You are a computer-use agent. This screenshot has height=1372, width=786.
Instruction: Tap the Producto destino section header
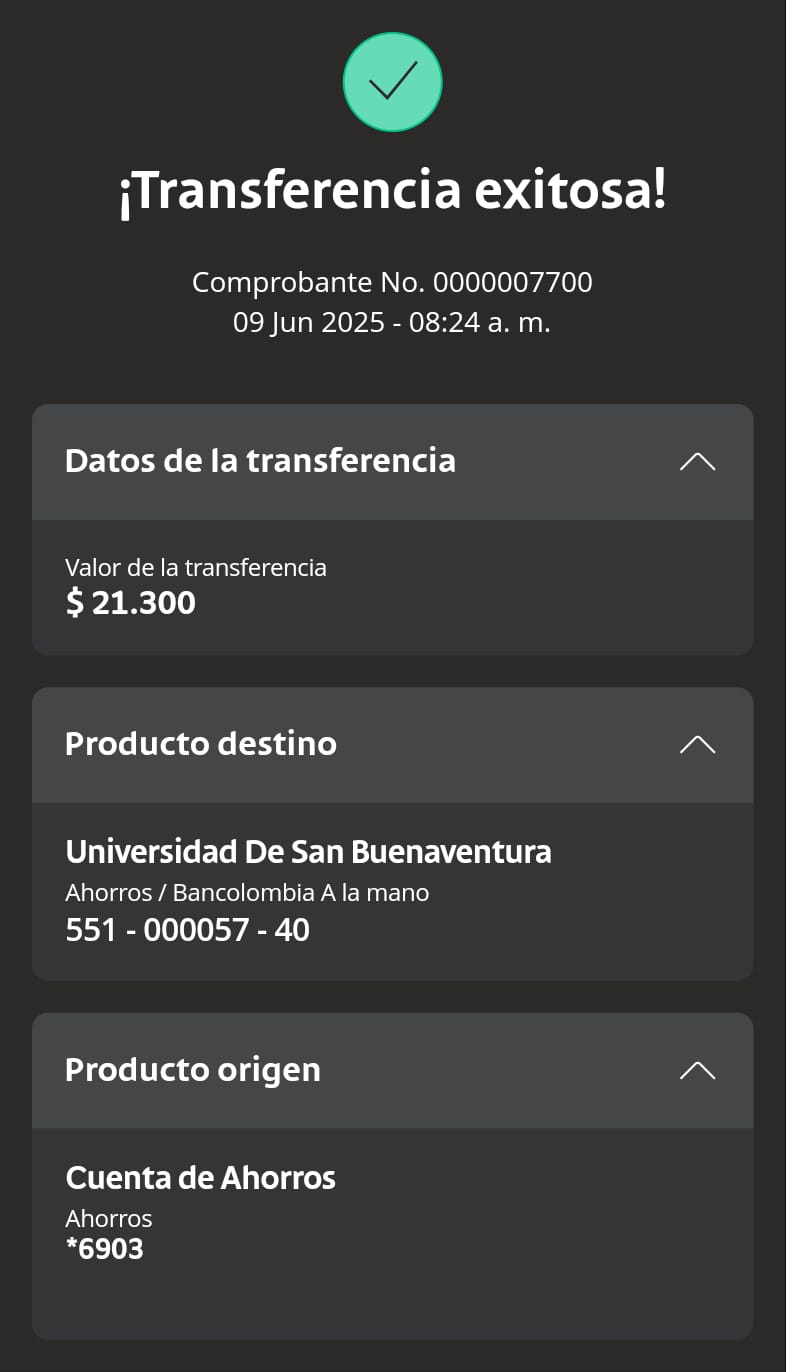pyautogui.click(x=392, y=744)
